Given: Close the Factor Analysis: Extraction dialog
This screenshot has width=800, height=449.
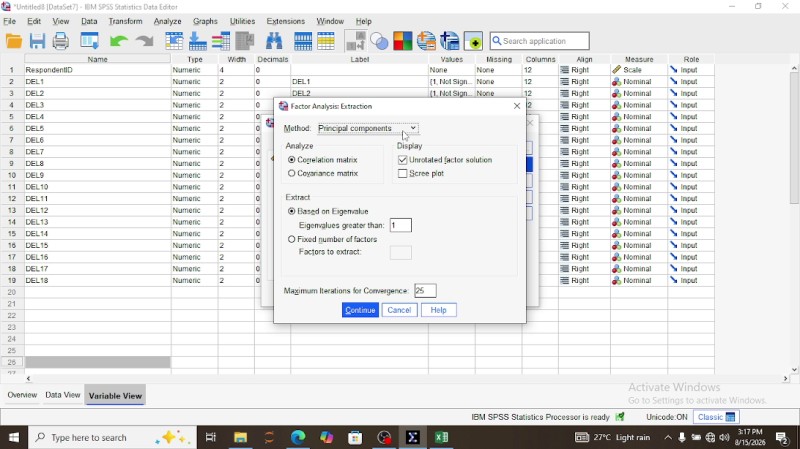Looking at the screenshot, I should tap(517, 106).
